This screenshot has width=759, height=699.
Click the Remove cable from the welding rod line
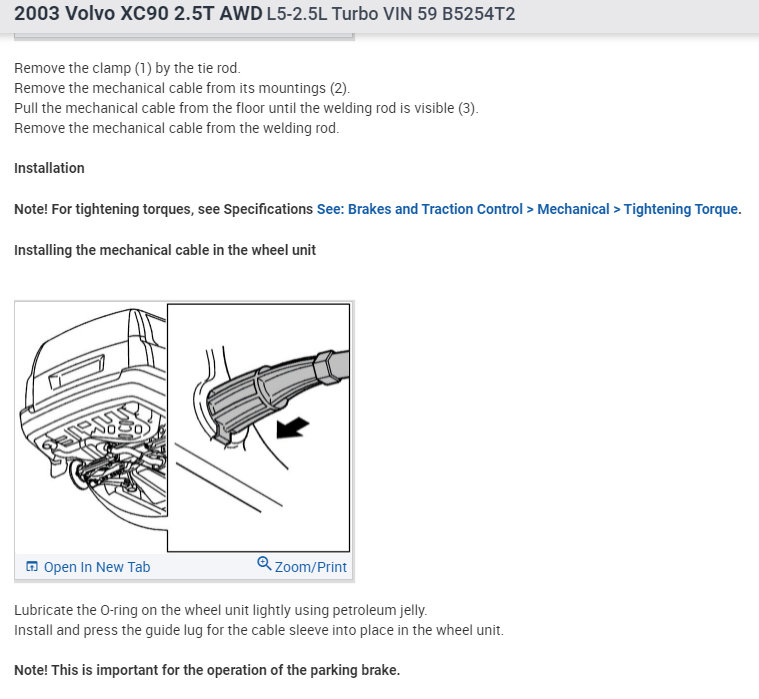[x=177, y=128]
